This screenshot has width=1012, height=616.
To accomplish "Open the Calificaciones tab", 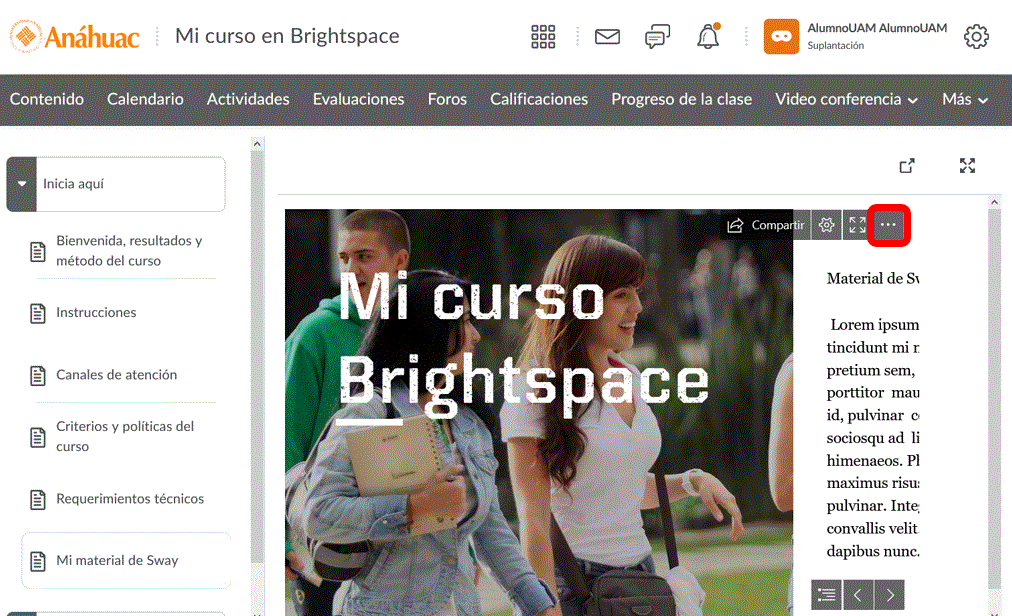I will click(538, 99).
